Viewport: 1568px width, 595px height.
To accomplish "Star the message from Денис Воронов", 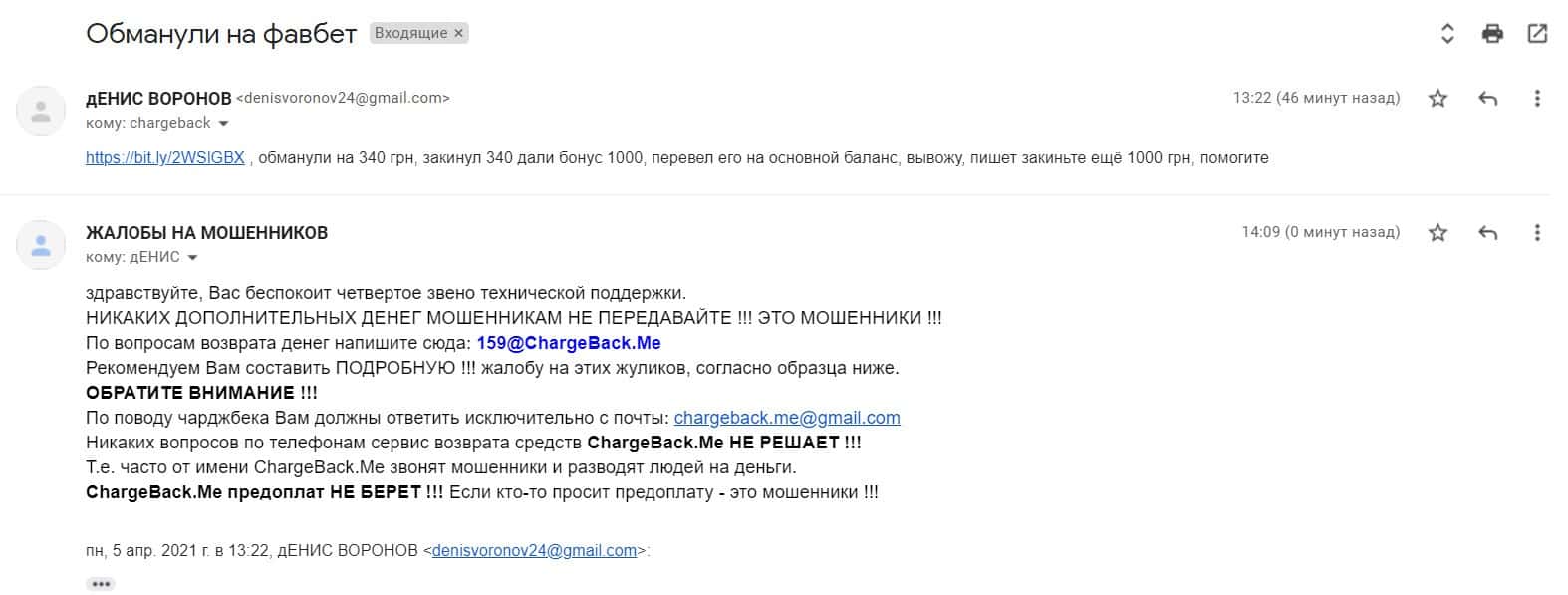I will coord(1437,98).
